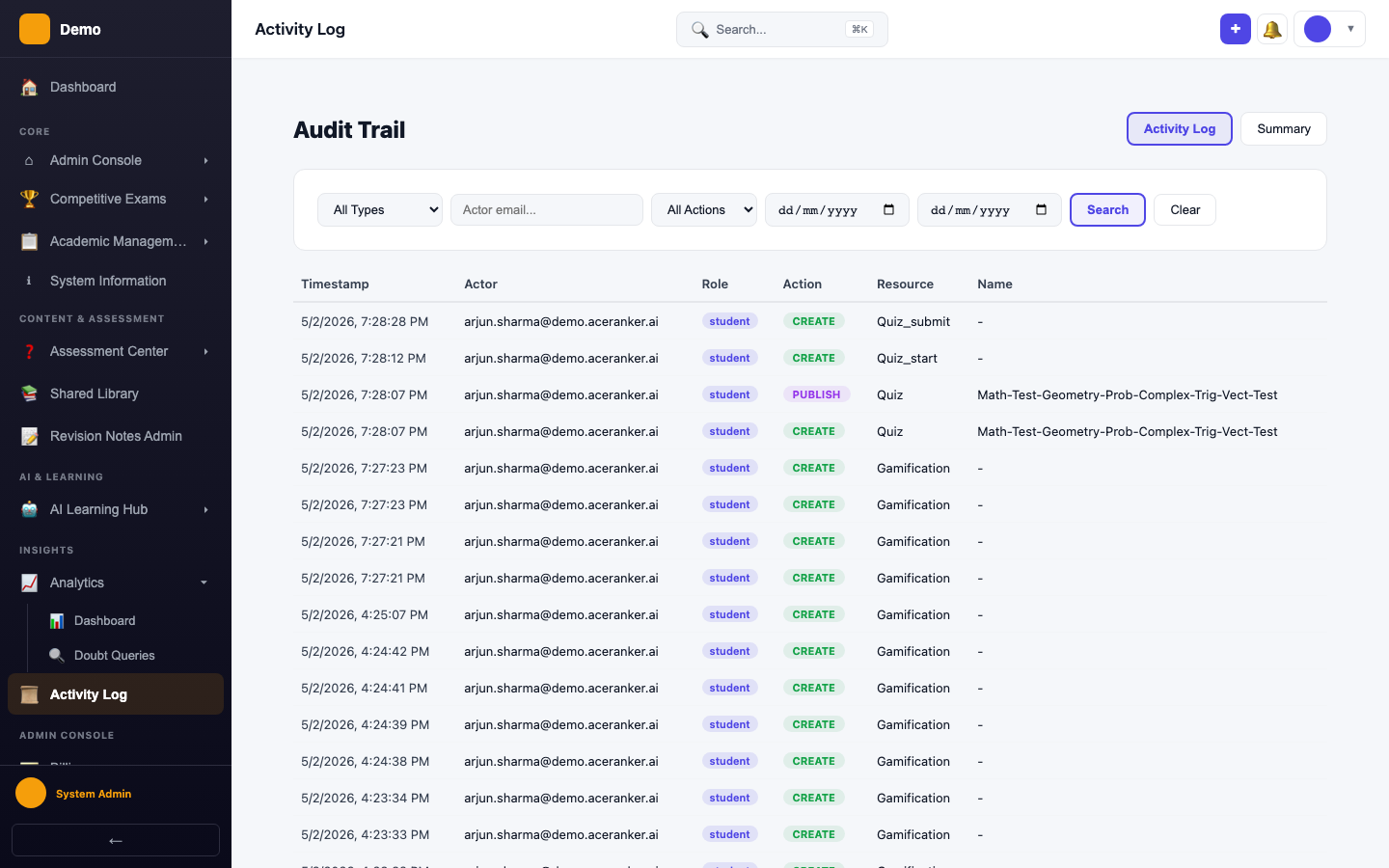Click the Resource column header
The width and height of the screenshot is (1389, 868).
[x=905, y=285]
